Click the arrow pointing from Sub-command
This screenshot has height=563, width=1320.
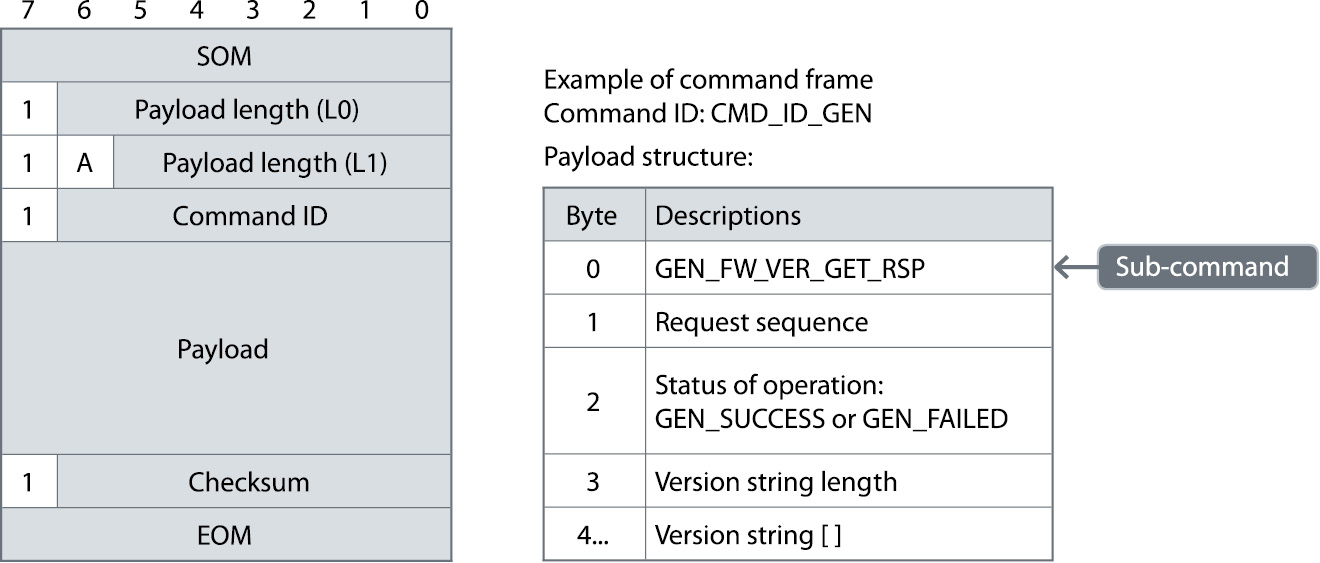click(1075, 267)
